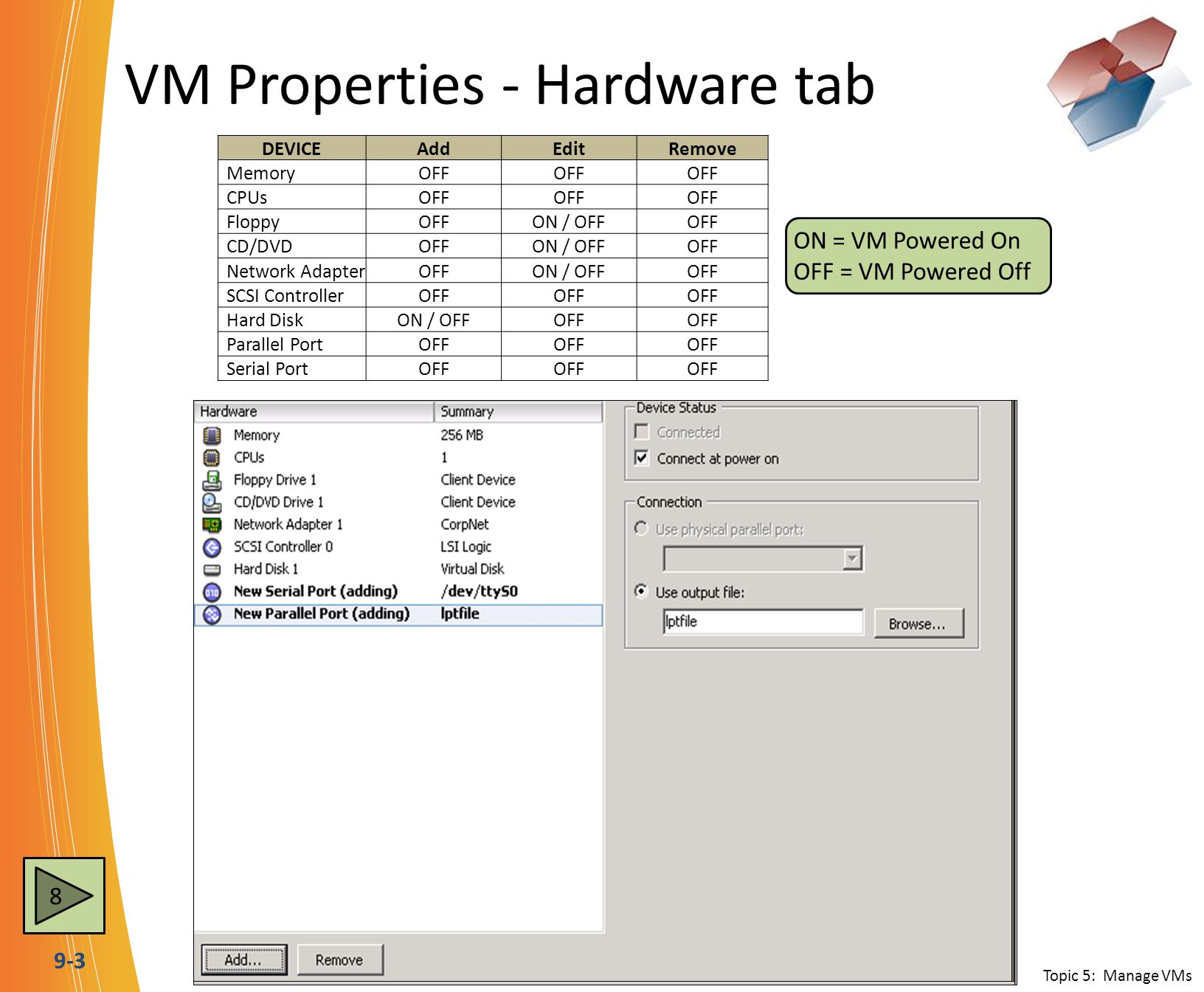Click SCSI Controller table row label
Image resolution: width=1204 pixels, height=992 pixels.
pyautogui.click(x=285, y=296)
